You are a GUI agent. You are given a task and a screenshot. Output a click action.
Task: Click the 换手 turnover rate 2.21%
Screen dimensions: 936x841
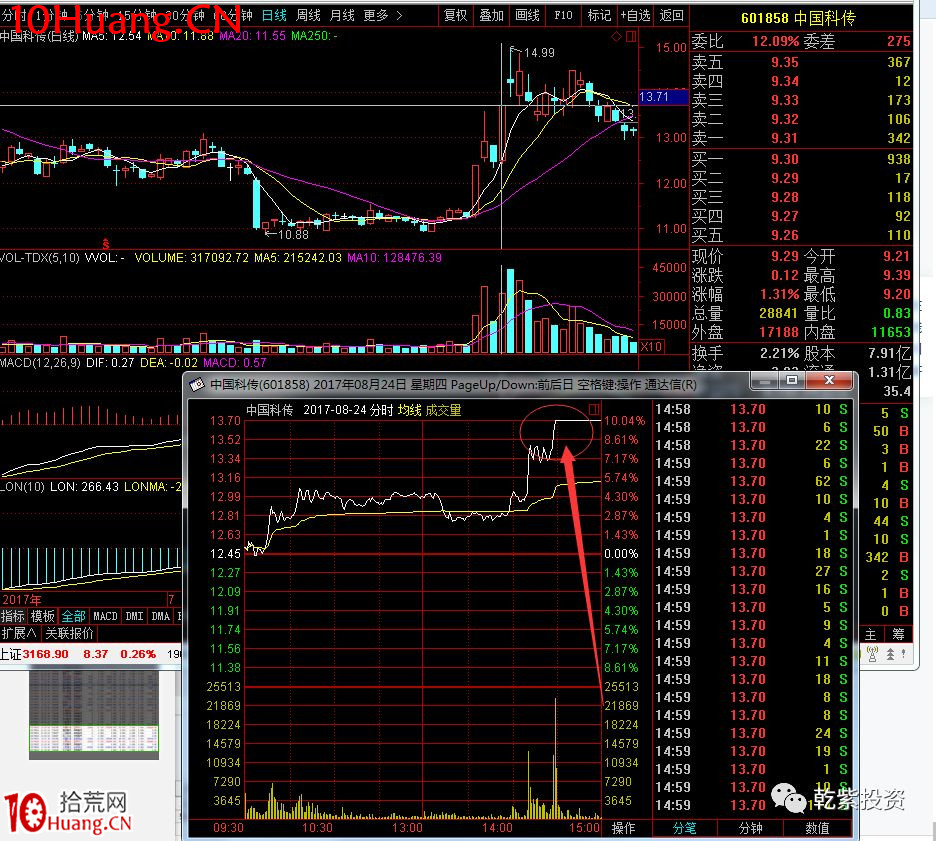point(779,353)
